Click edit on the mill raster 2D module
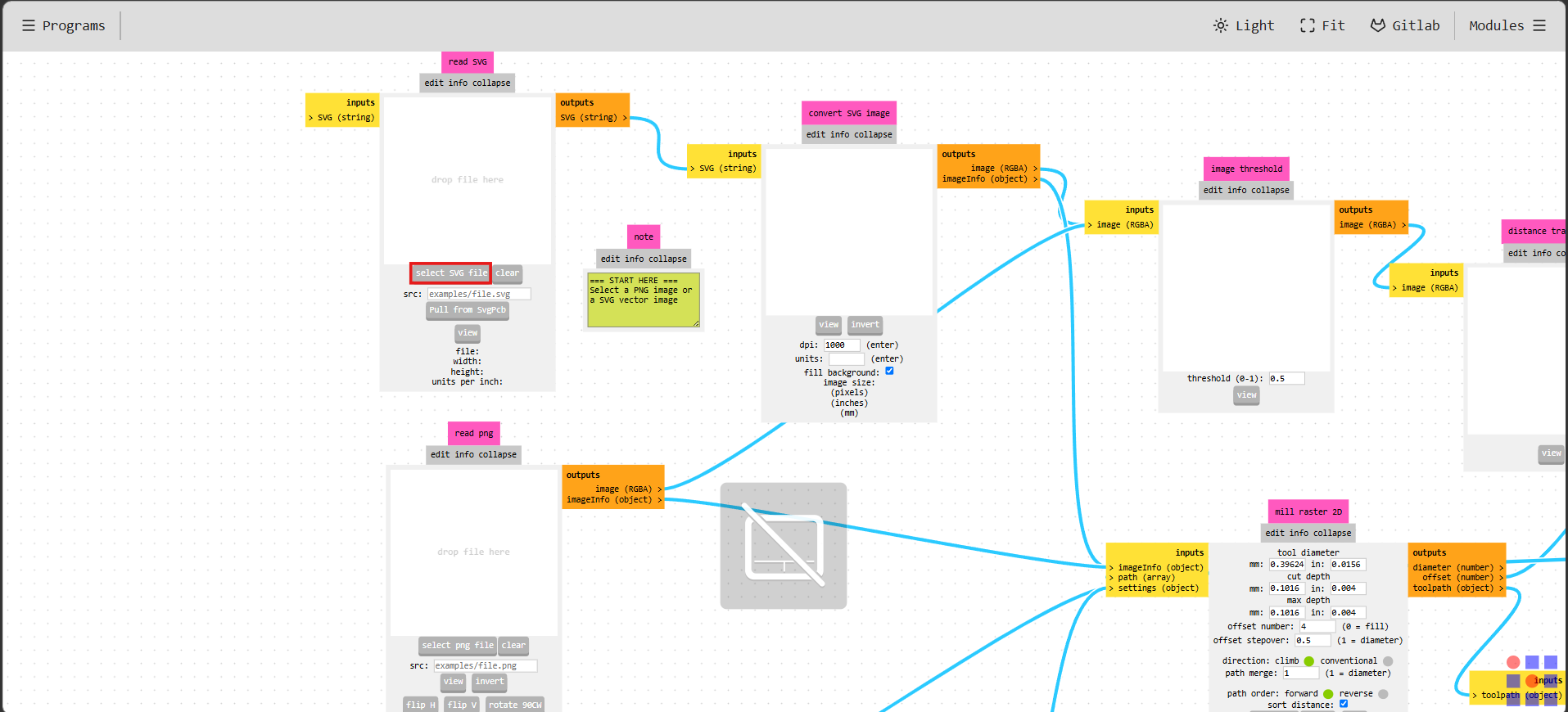This screenshot has height=712, width=1568. click(x=1275, y=533)
